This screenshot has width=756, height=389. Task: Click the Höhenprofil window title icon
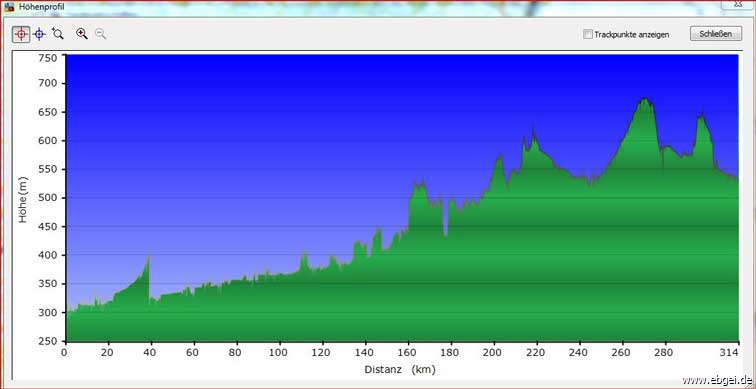pyautogui.click(x=9, y=8)
